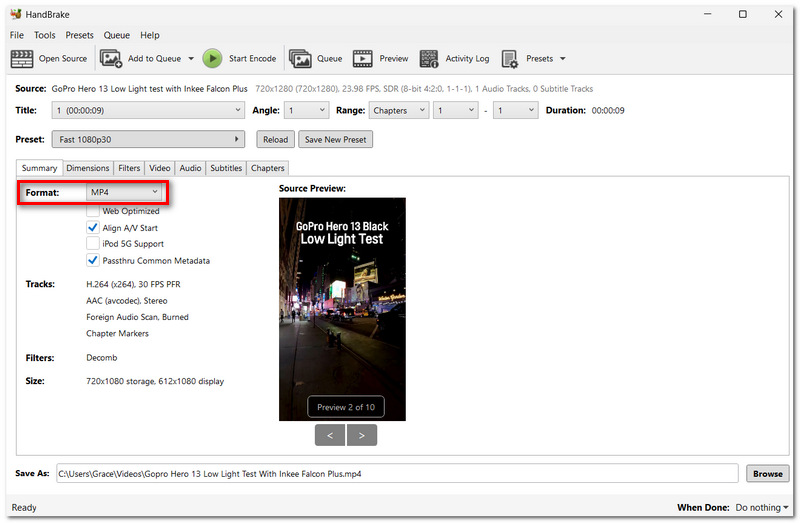Switch to the Video tab

point(160,168)
